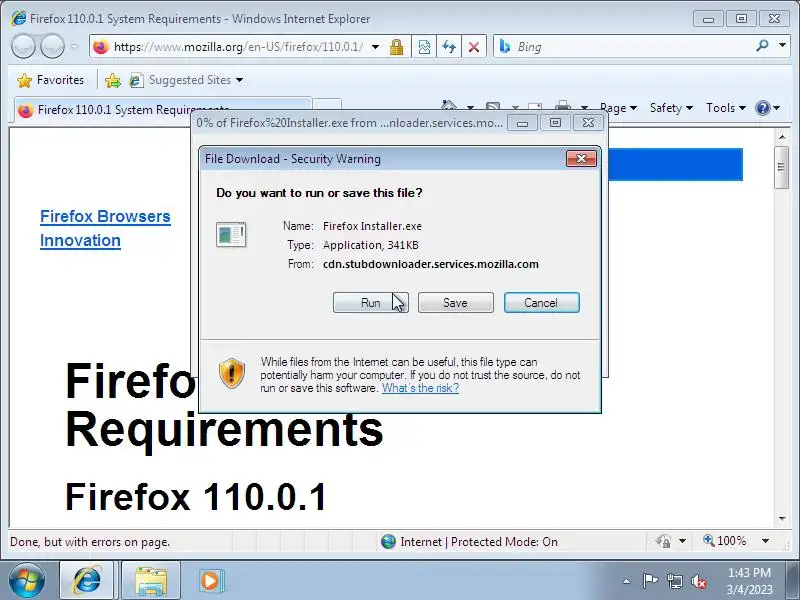Screen dimensions: 800x600
Task: Open the "What's the risk?" link
Action: 420,388
